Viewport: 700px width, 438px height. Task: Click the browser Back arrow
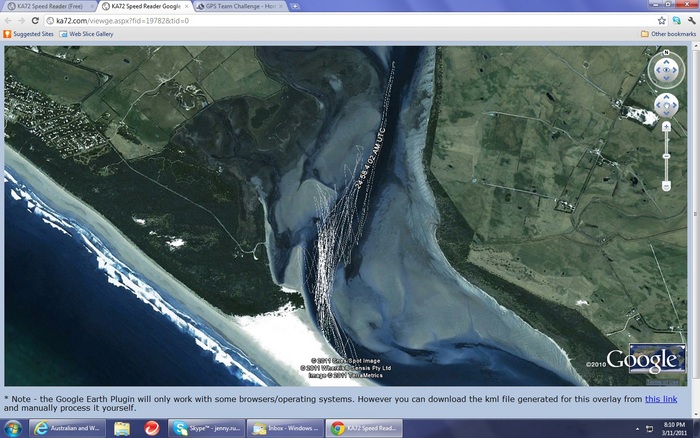(x=9, y=20)
